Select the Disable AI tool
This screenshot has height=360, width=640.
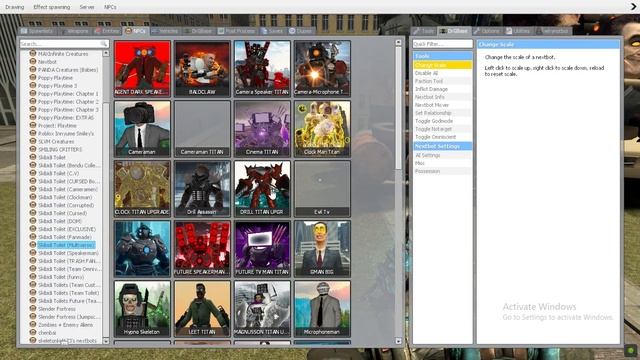(x=442, y=73)
